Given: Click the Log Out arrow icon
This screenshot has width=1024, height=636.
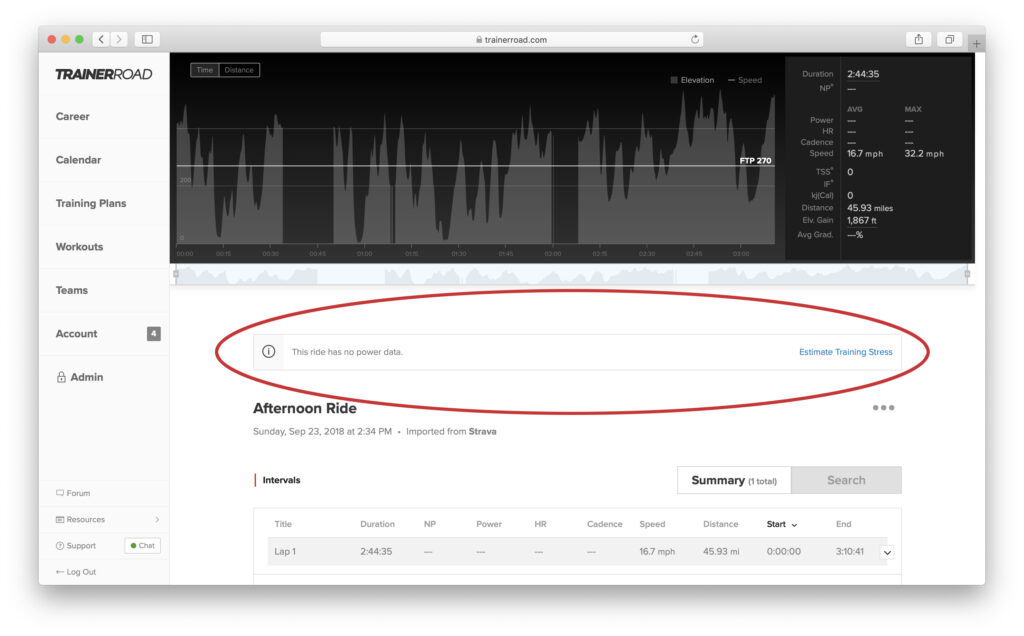Looking at the screenshot, I should (x=62, y=572).
